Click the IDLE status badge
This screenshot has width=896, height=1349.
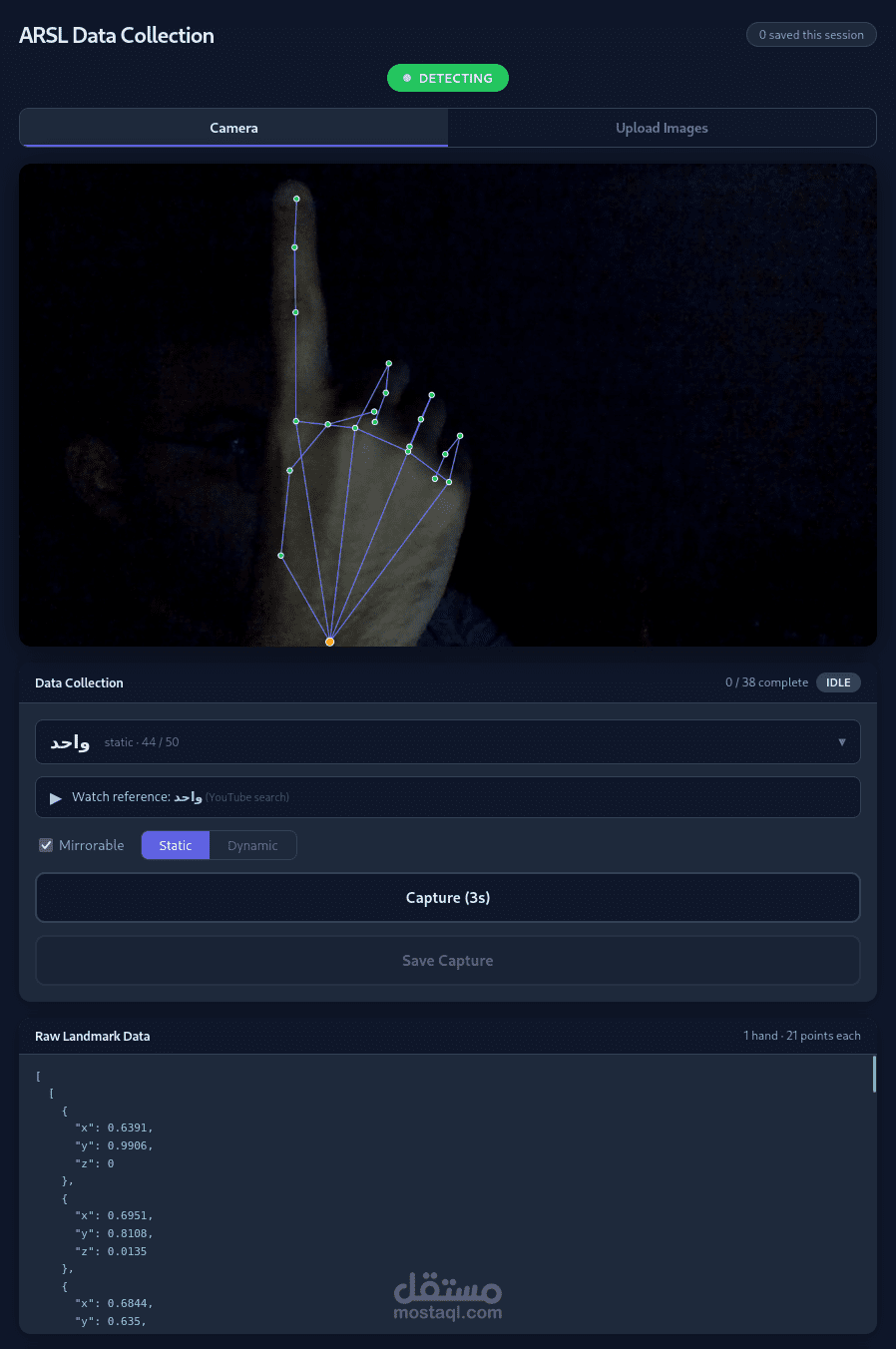click(838, 682)
